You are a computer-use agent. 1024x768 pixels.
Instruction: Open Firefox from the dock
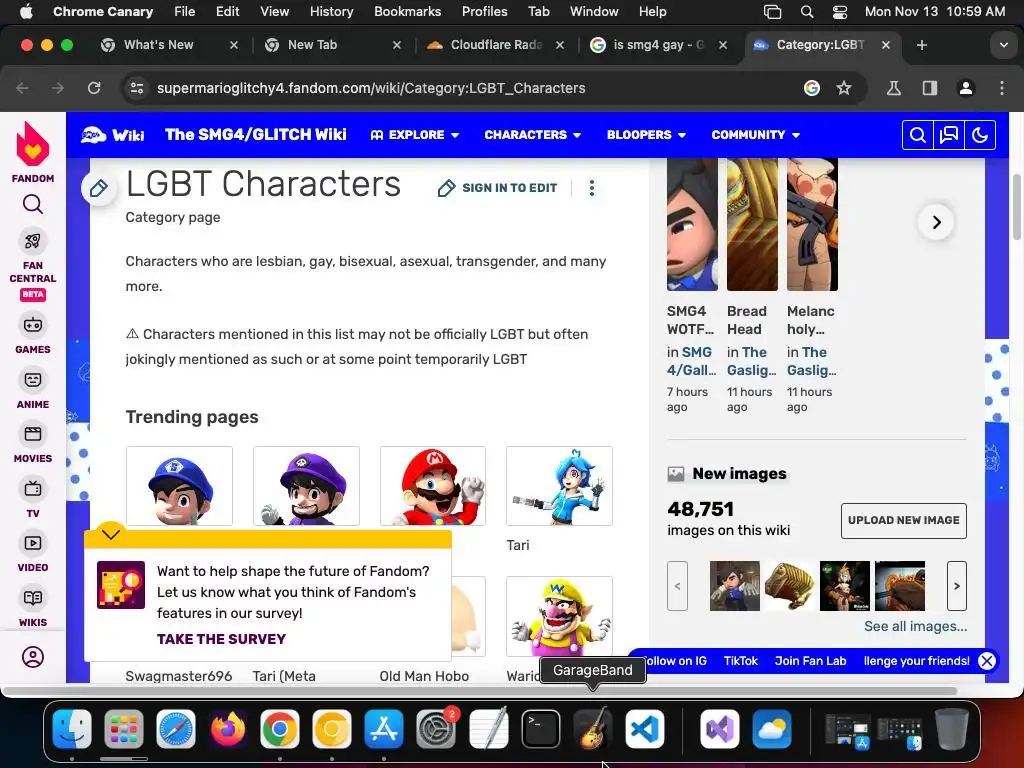point(228,729)
